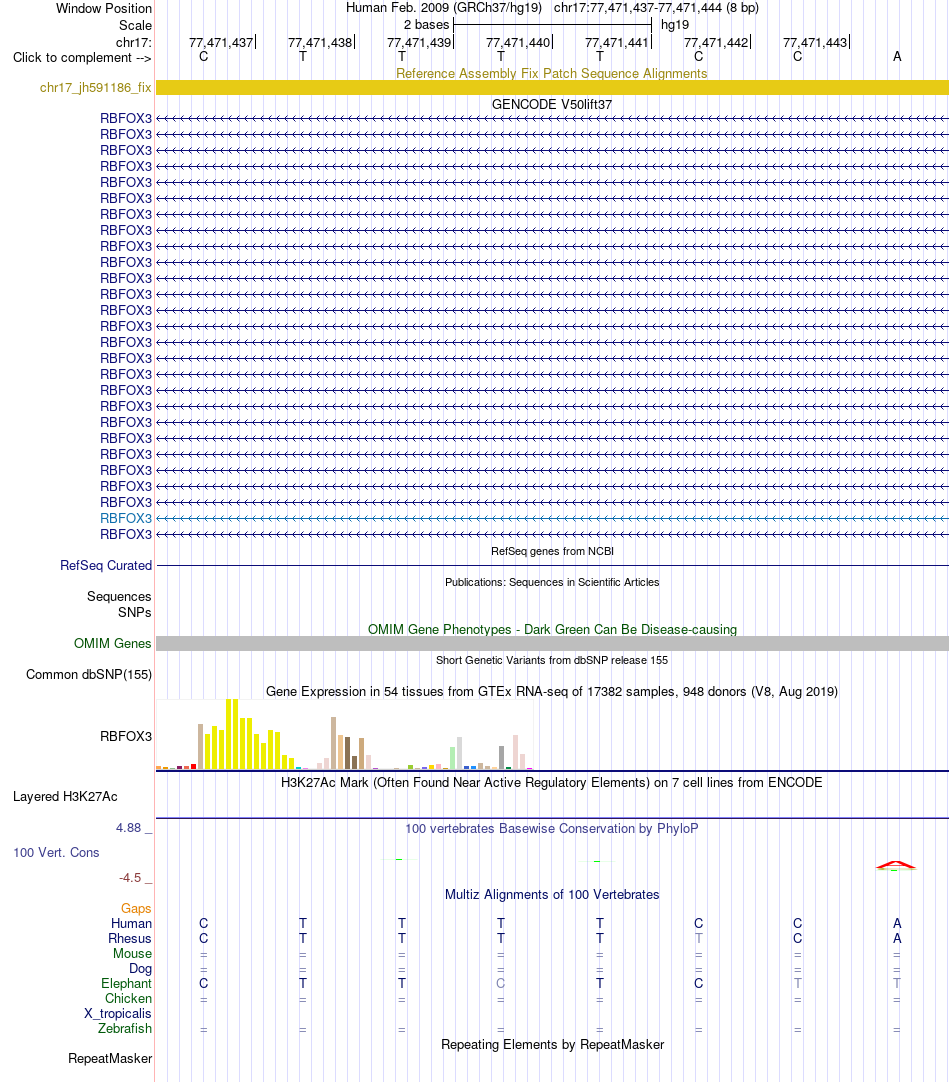Screen dimensions: 950x1082
Task: Open the GTEx 'Gene Expression in 54 tissues' title
Action: [x=552, y=691]
